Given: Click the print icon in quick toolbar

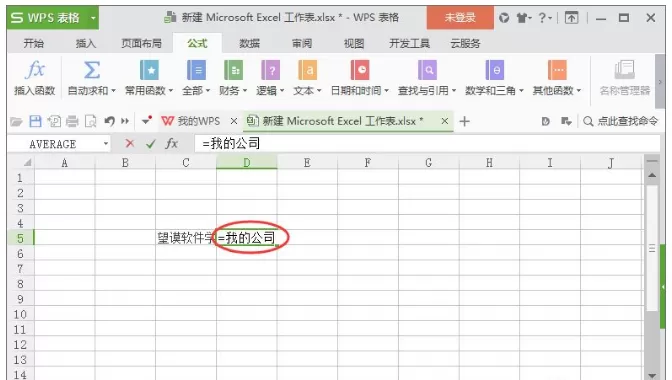Looking at the screenshot, I should [72, 122].
